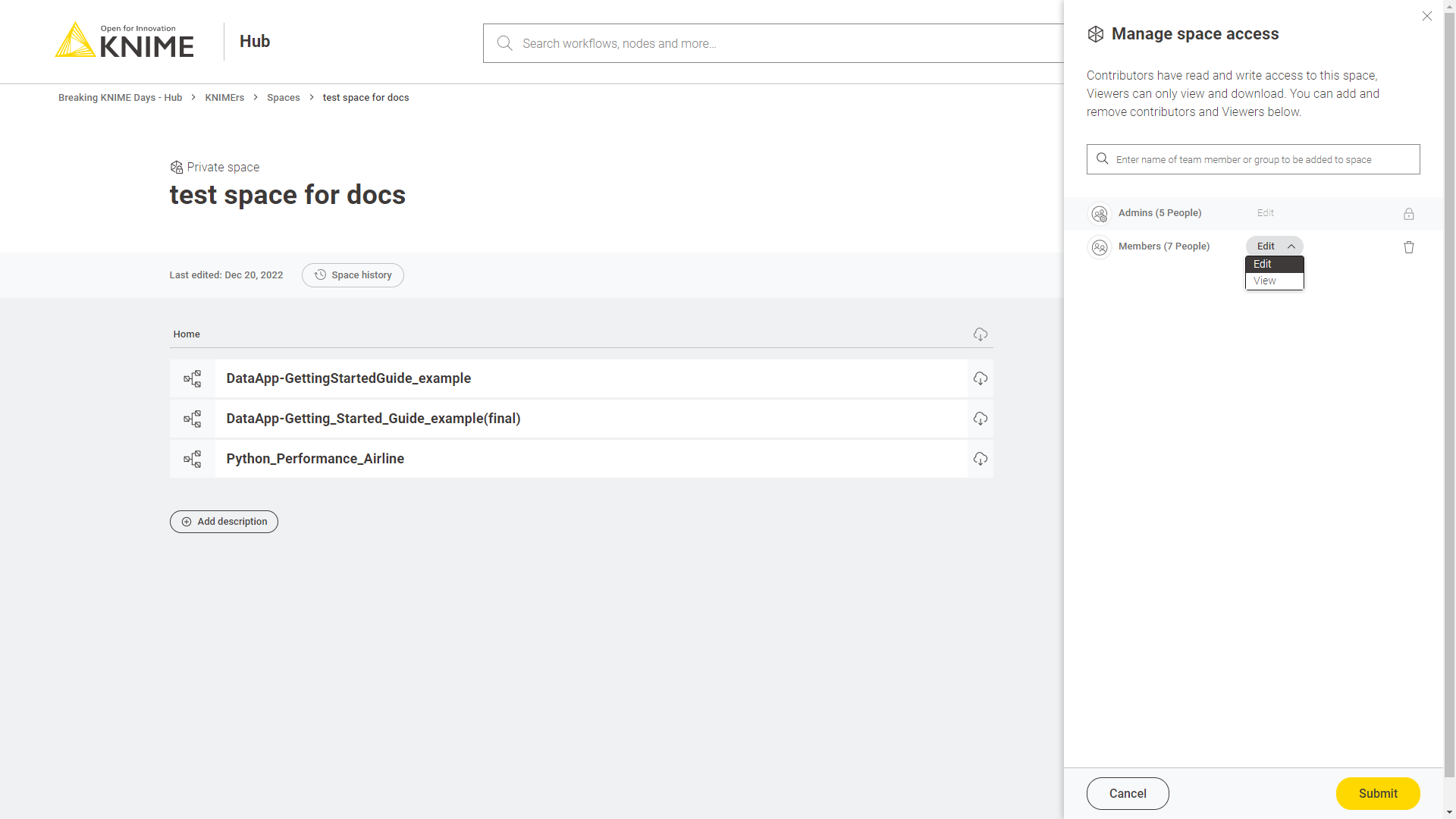Viewport: 1456px width, 819px height.
Task: Click the Hub title link
Action: pos(255,42)
